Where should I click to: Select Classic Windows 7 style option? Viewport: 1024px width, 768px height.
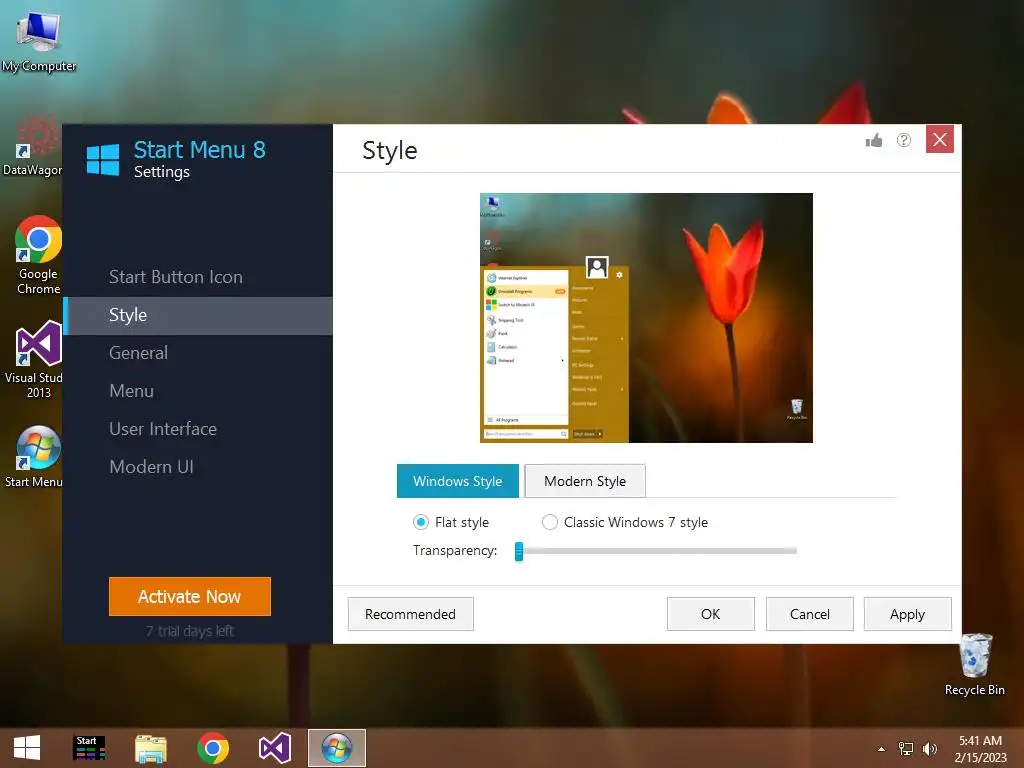pyautogui.click(x=550, y=522)
